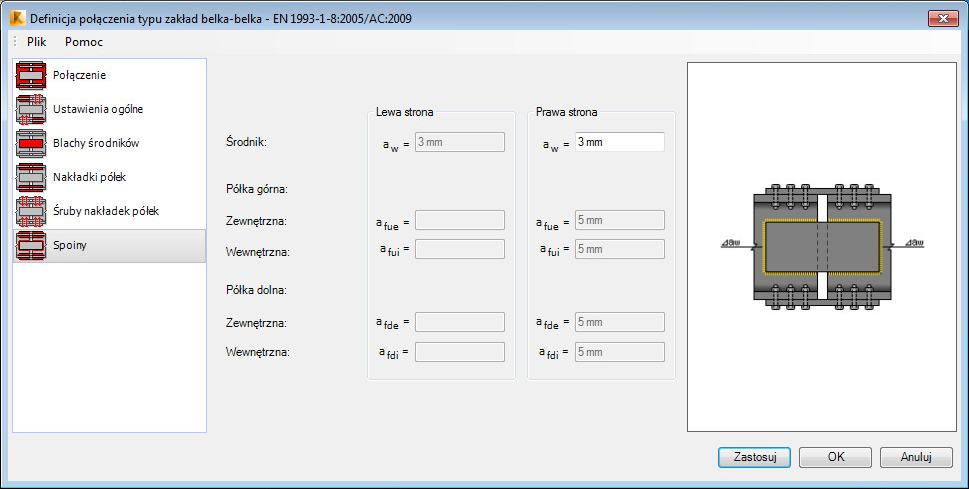Click right side a_fdi lower flange field
This screenshot has height=489, width=969.
pyautogui.click(x=620, y=352)
